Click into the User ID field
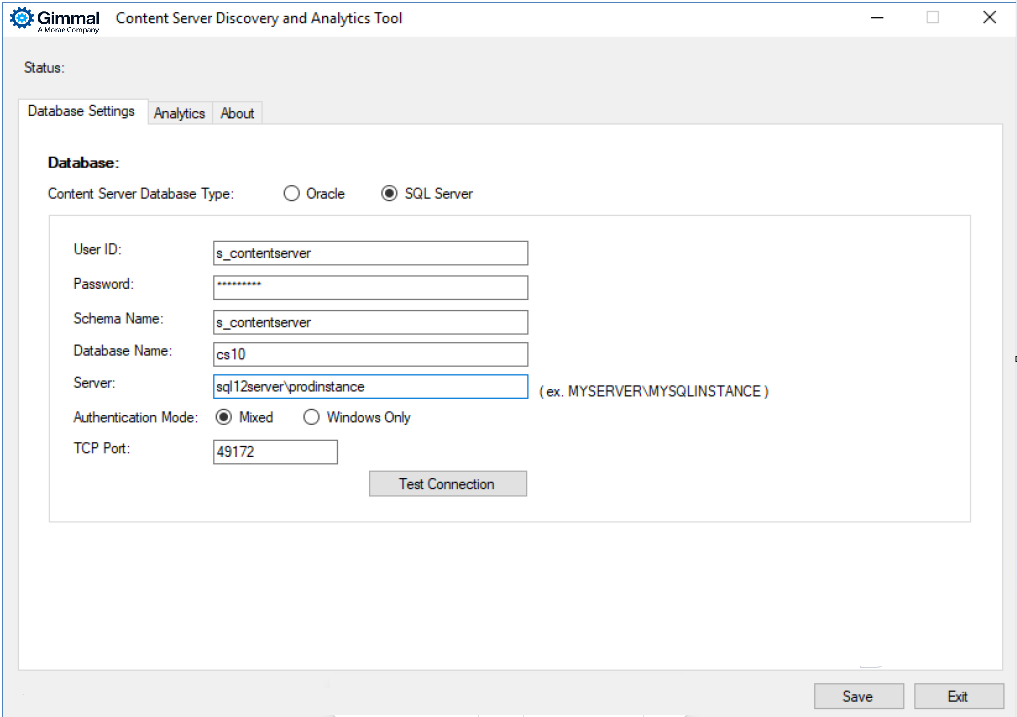This screenshot has width=1017, height=717. coord(370,253)
